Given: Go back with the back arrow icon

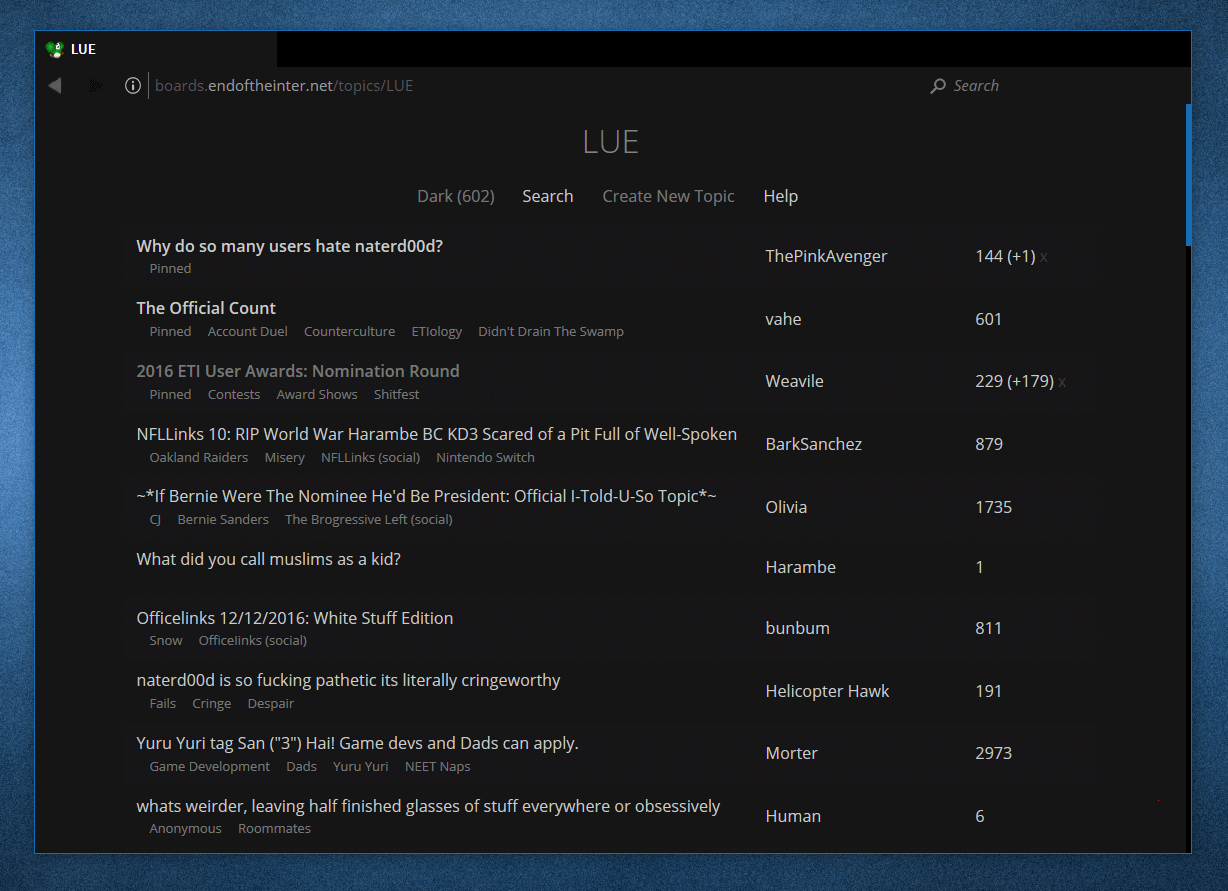Looking at the screenshot, I should tap(55, 86).
